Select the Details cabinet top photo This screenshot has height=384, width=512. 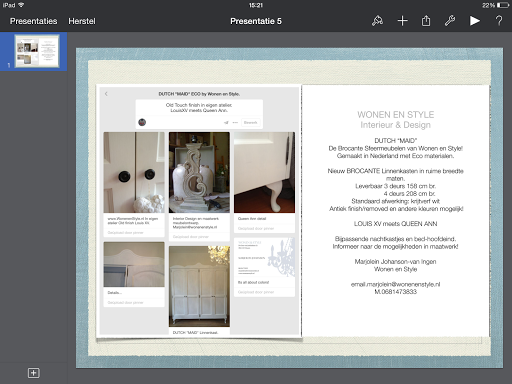(134, 264)
